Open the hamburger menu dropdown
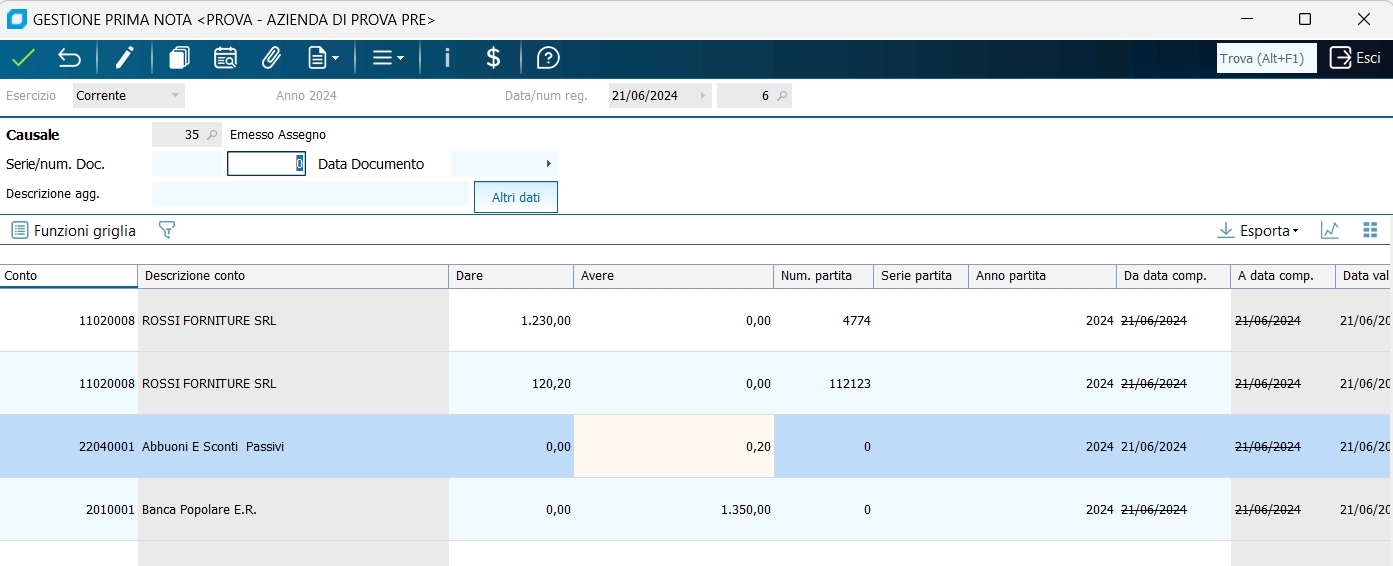Image resolution: width=1393 pixels, height=566 pixels. click(388, 59)
